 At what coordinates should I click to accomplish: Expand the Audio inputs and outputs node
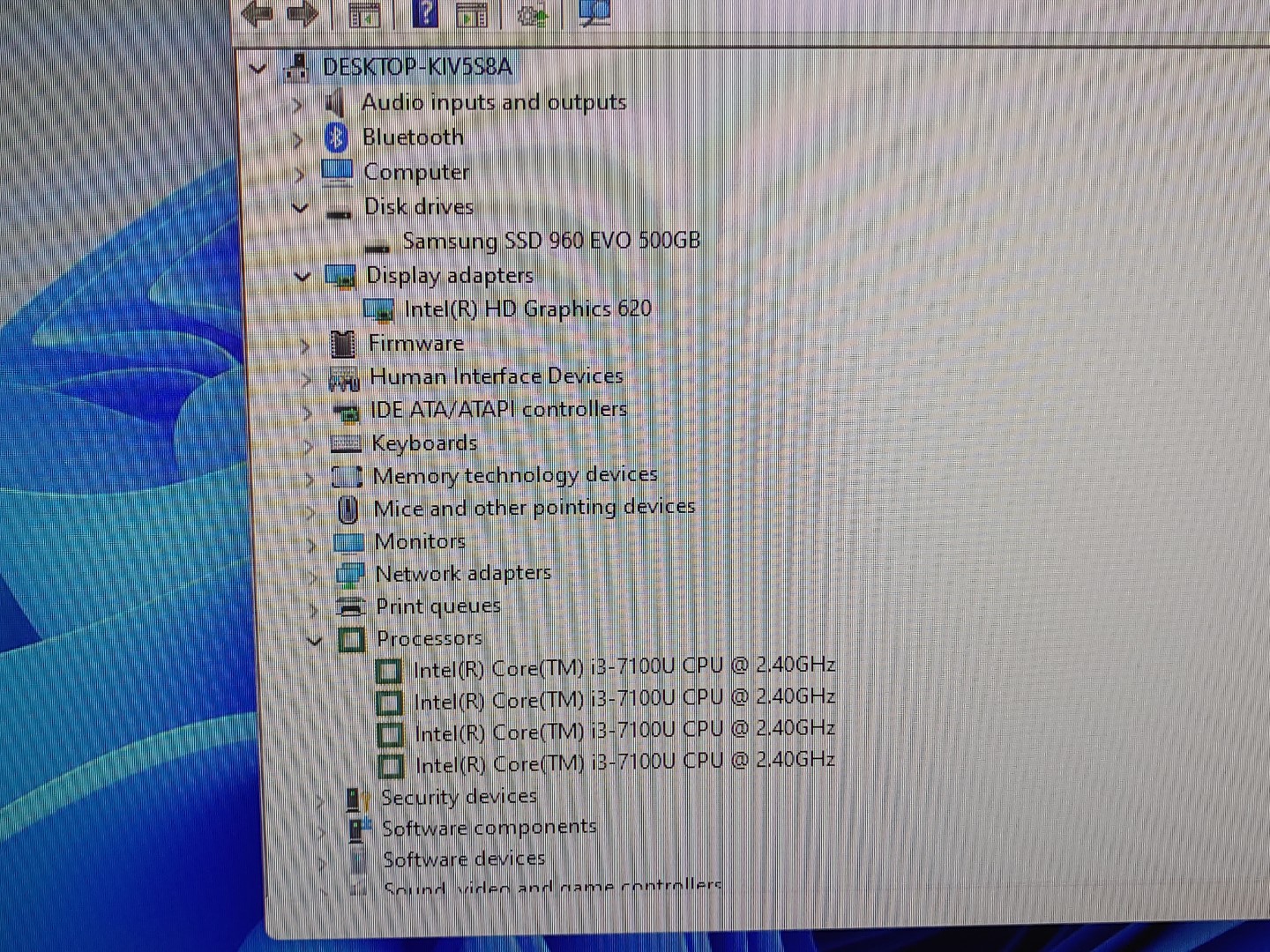(x=298, y=105)
